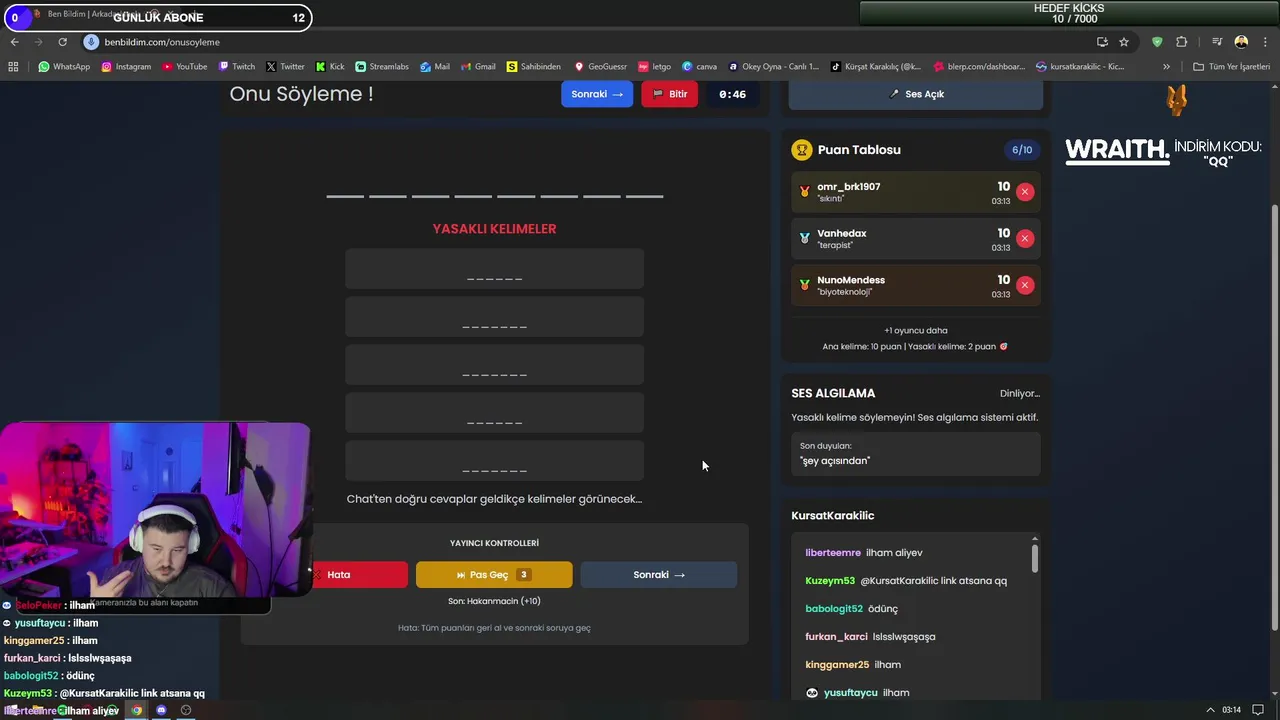
Task: Click the Discord taskbar icon
Action: point(161,710)
